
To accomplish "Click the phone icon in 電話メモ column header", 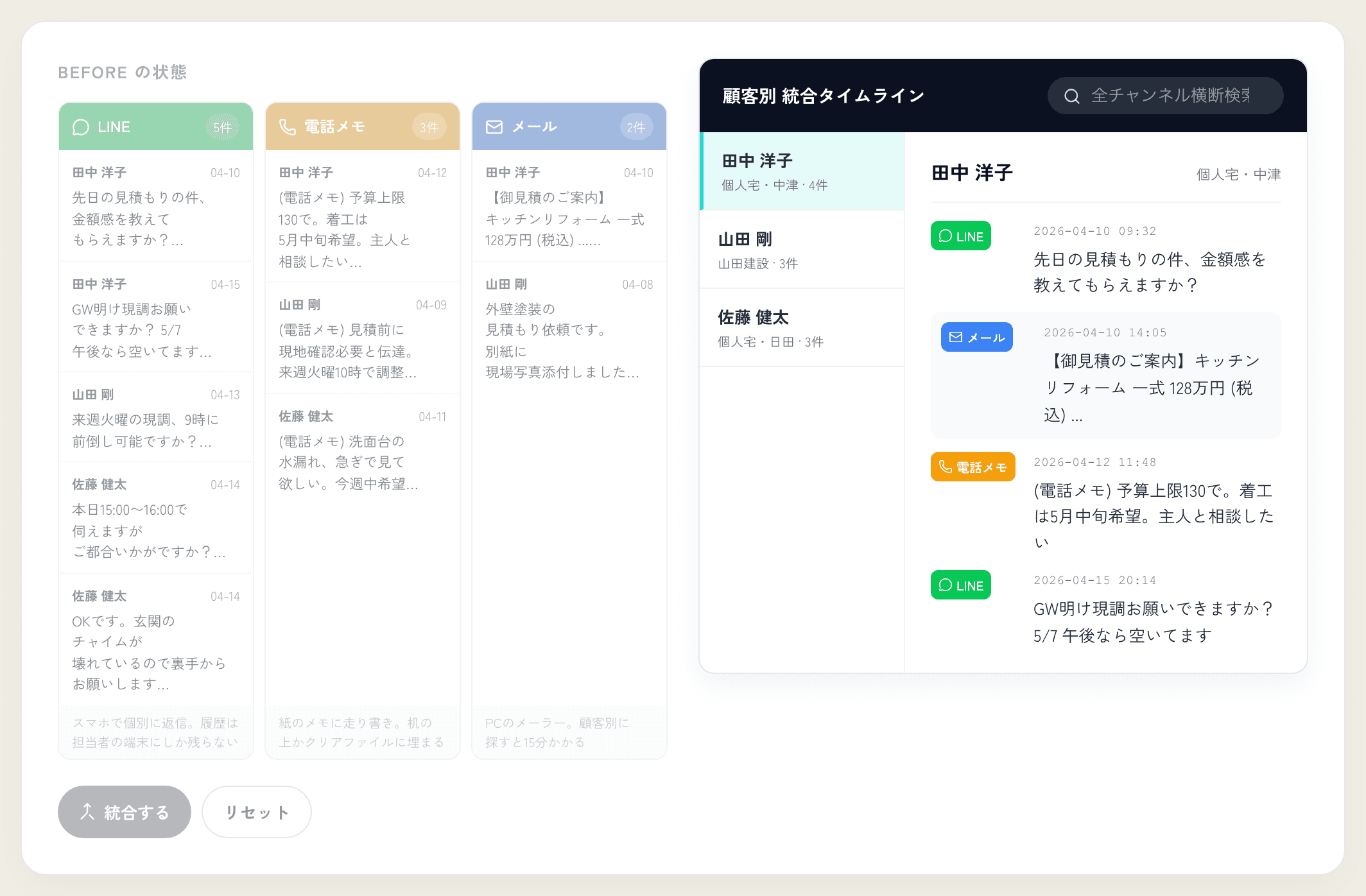I will [288, 127].
